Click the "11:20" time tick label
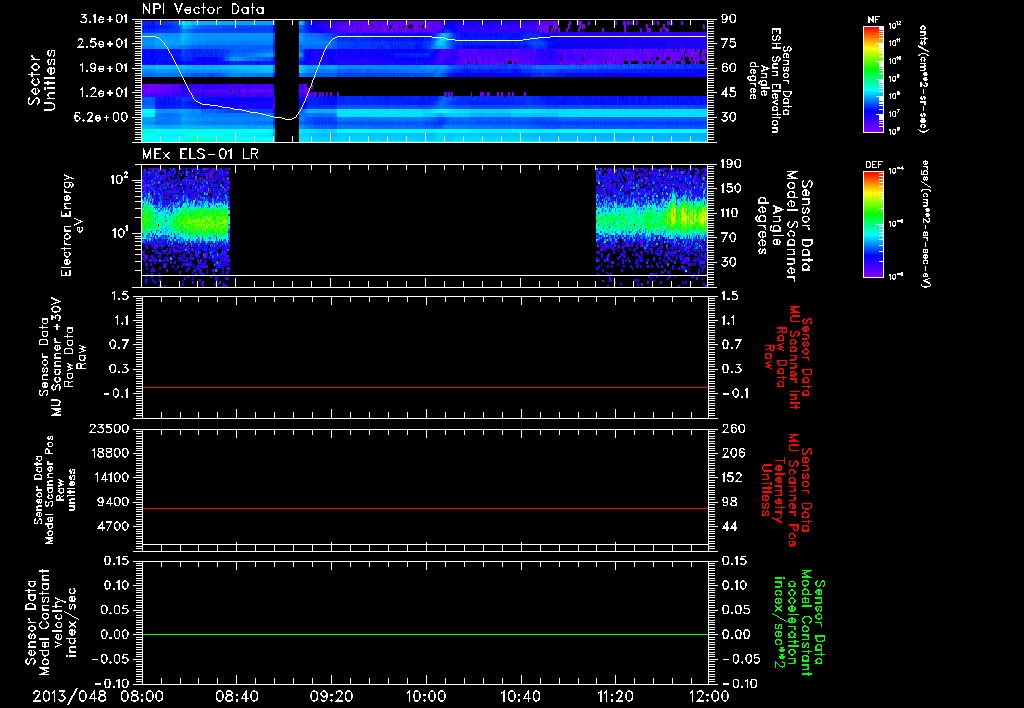 tap(615, 696)
